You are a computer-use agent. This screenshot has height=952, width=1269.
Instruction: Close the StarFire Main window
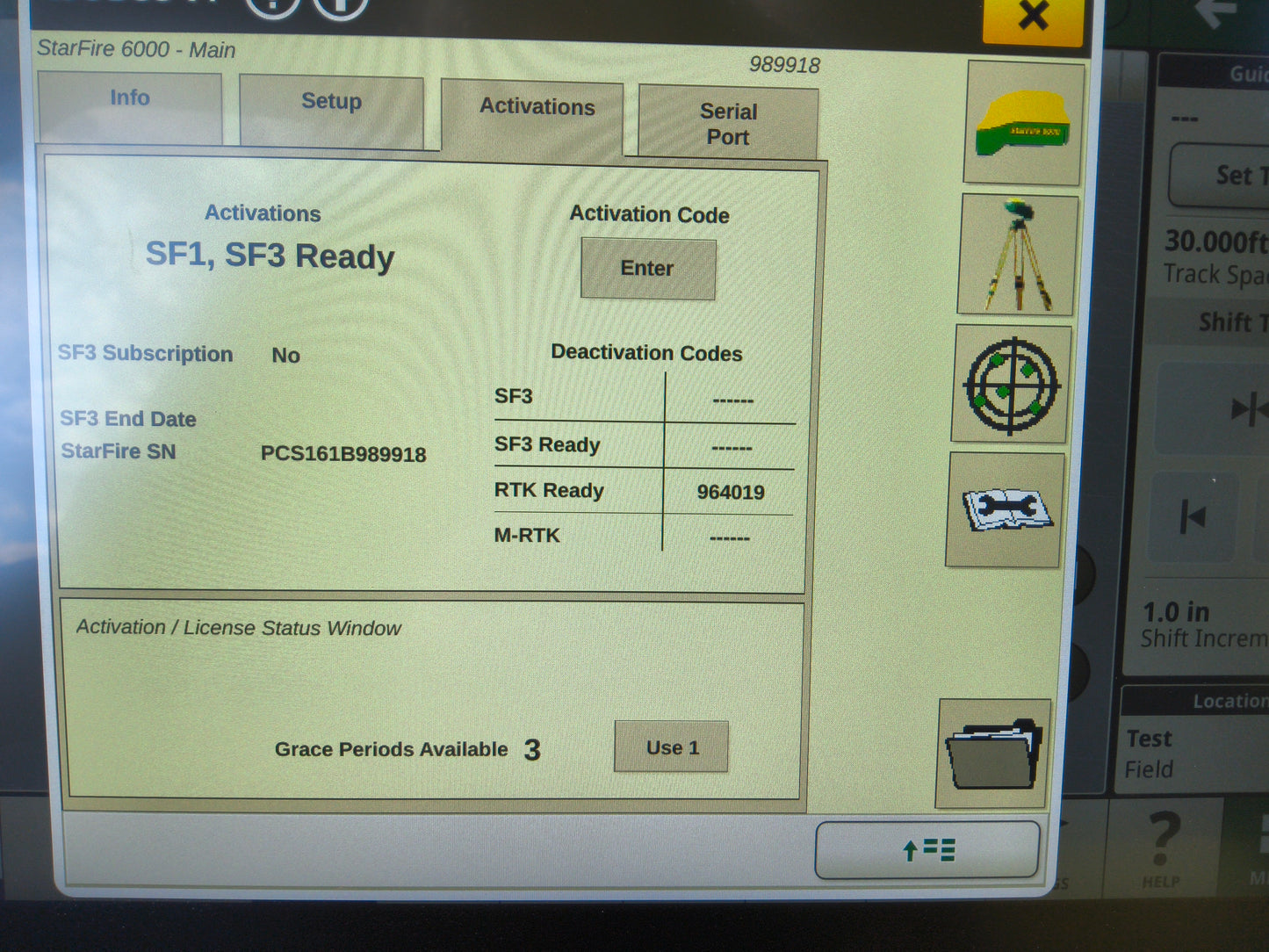click(1033, 16)
